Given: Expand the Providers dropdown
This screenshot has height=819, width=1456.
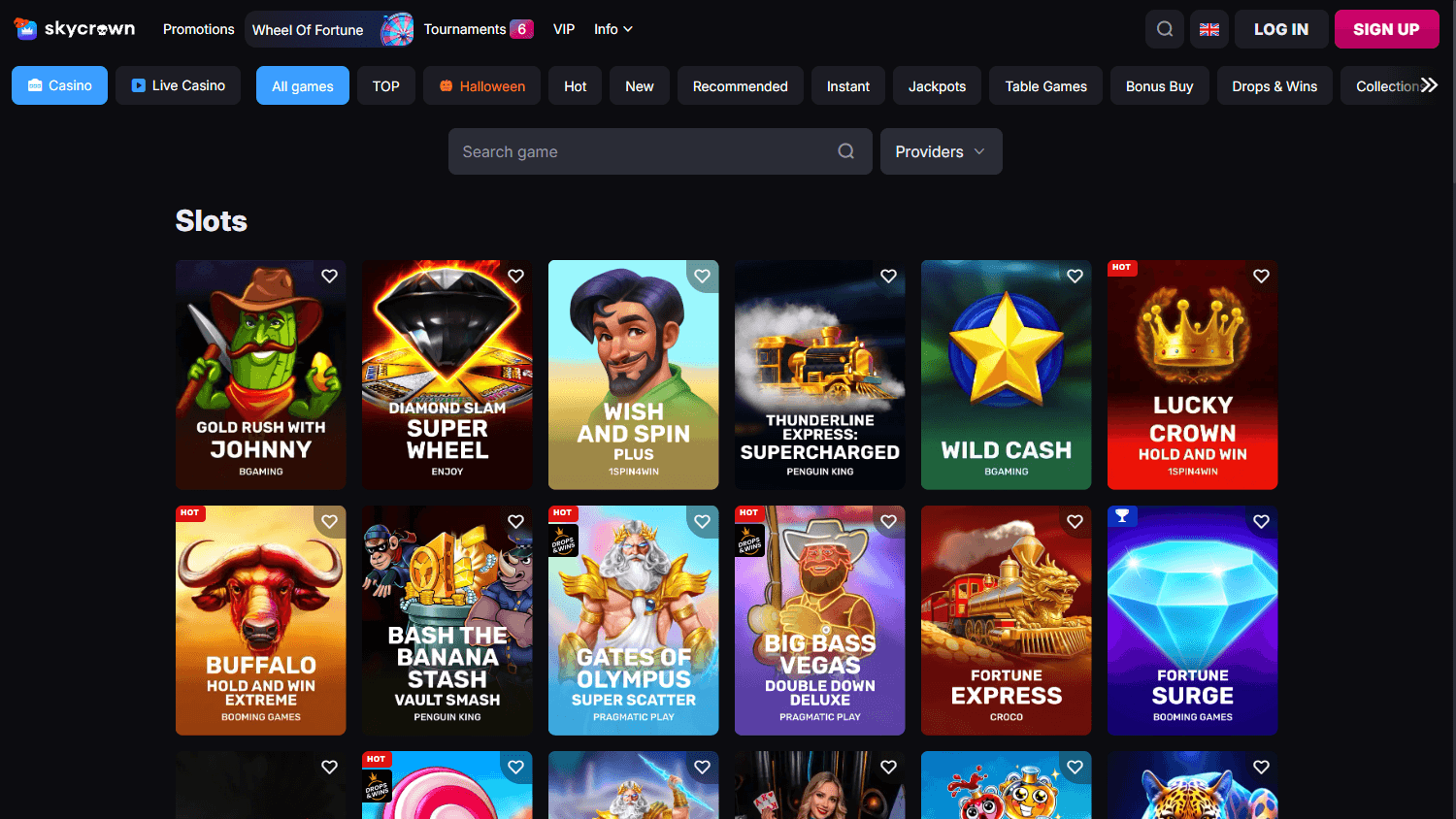Looking at the screenshot, I should [x=941, y=151].
